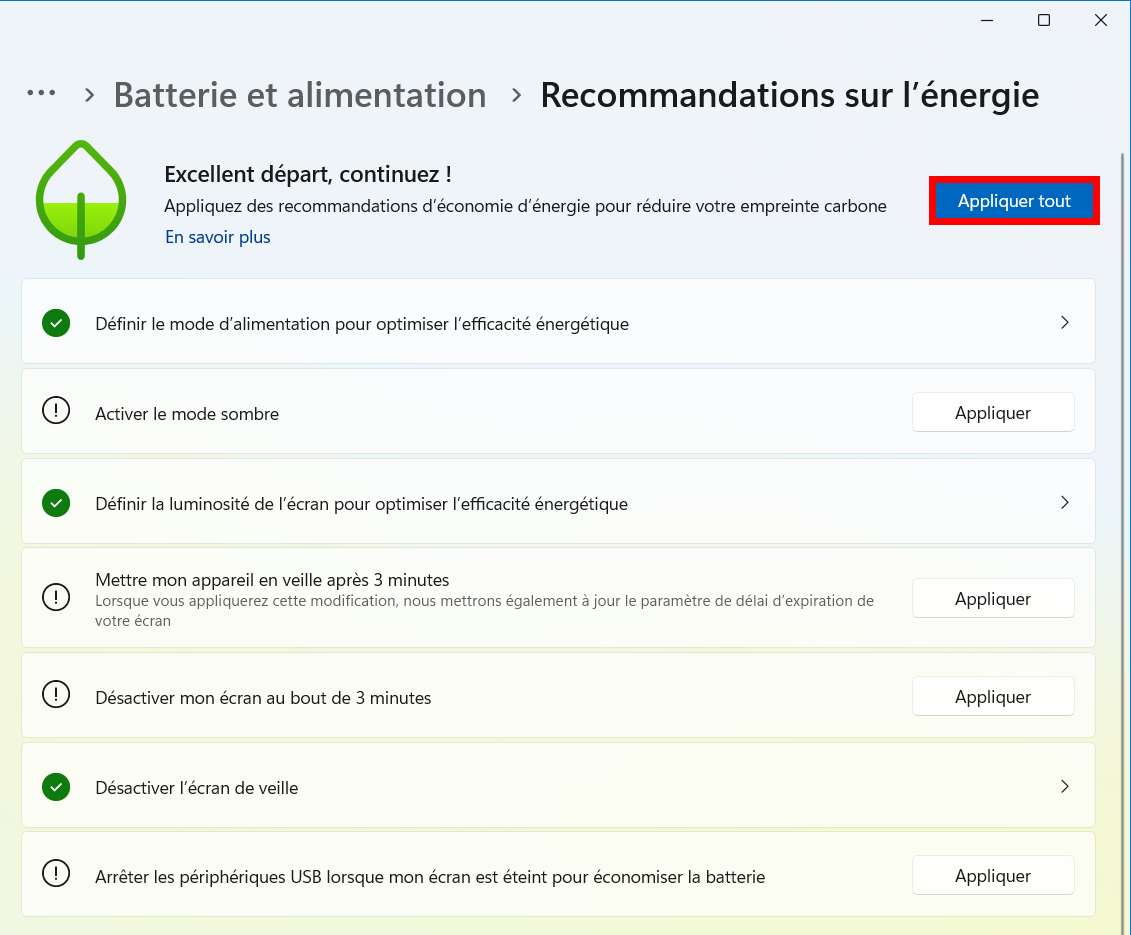Go back to Batterie et alimentation
Screen dimensions: 1131x935
click(300, 95)
